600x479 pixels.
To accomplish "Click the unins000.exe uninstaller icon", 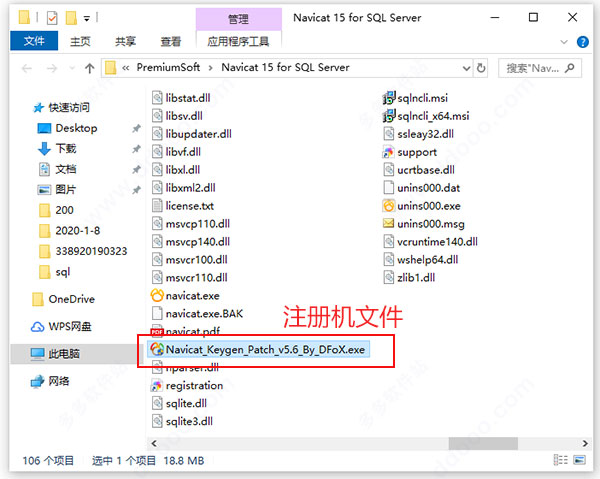I will point(388,206).
